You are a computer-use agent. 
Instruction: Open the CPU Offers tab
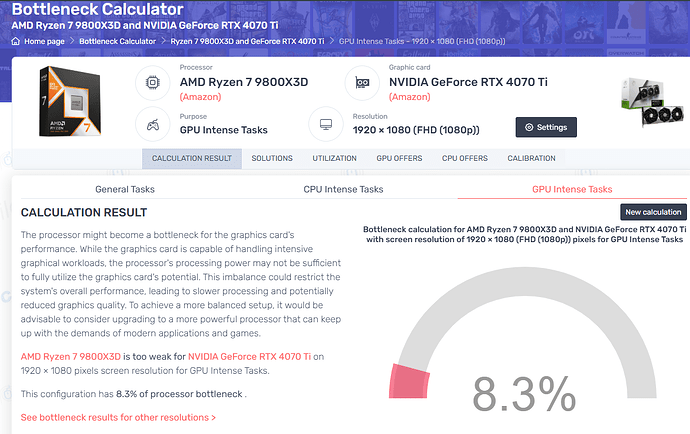tap(465, 159)
